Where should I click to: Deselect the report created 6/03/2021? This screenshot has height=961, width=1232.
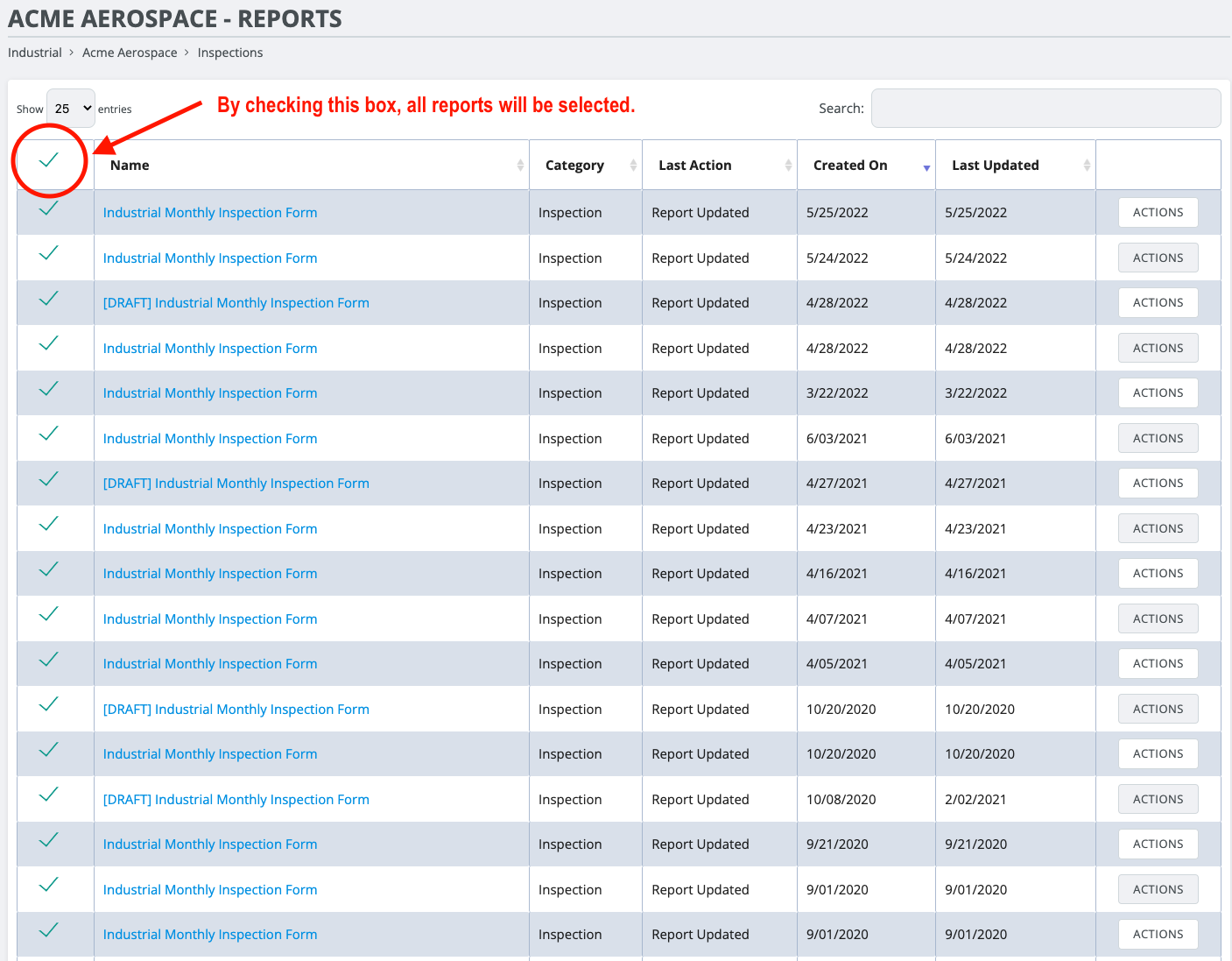[x=49, y=434]
